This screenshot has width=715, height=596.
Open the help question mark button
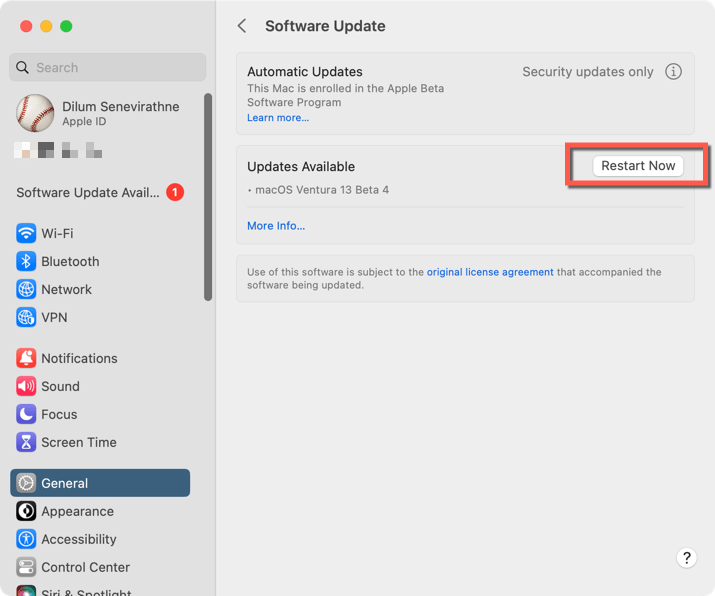click(x=687, y=558)
